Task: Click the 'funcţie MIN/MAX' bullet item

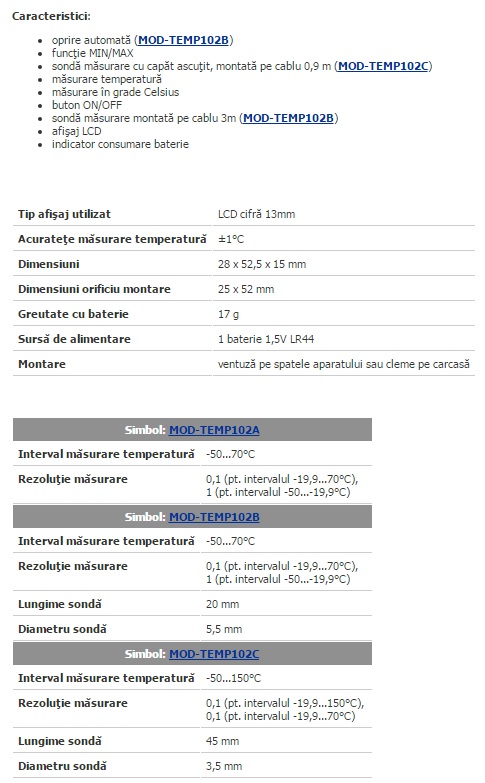Action: click(92, 53)
